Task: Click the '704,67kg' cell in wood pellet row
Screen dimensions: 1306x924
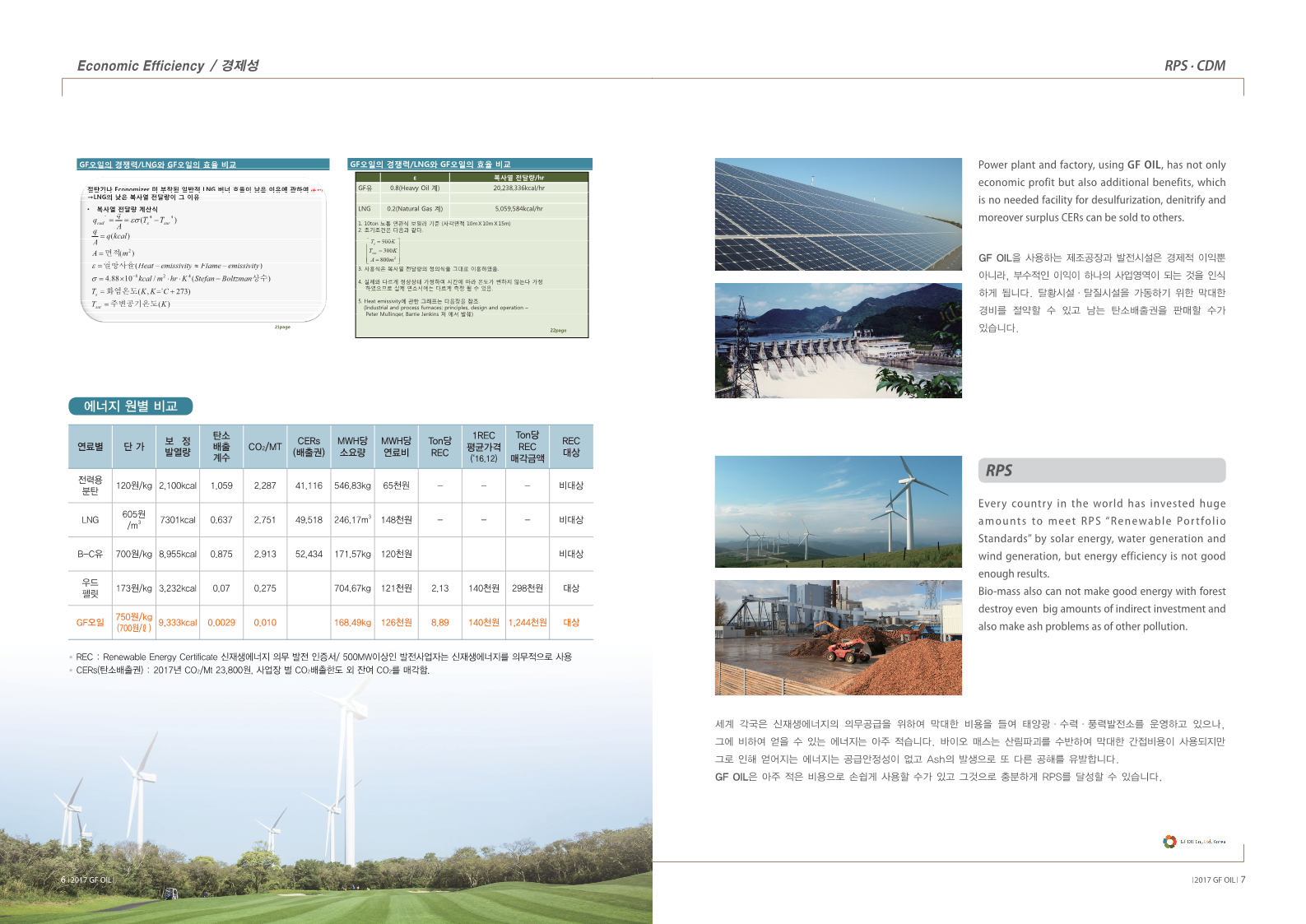Action: (352, 588)
